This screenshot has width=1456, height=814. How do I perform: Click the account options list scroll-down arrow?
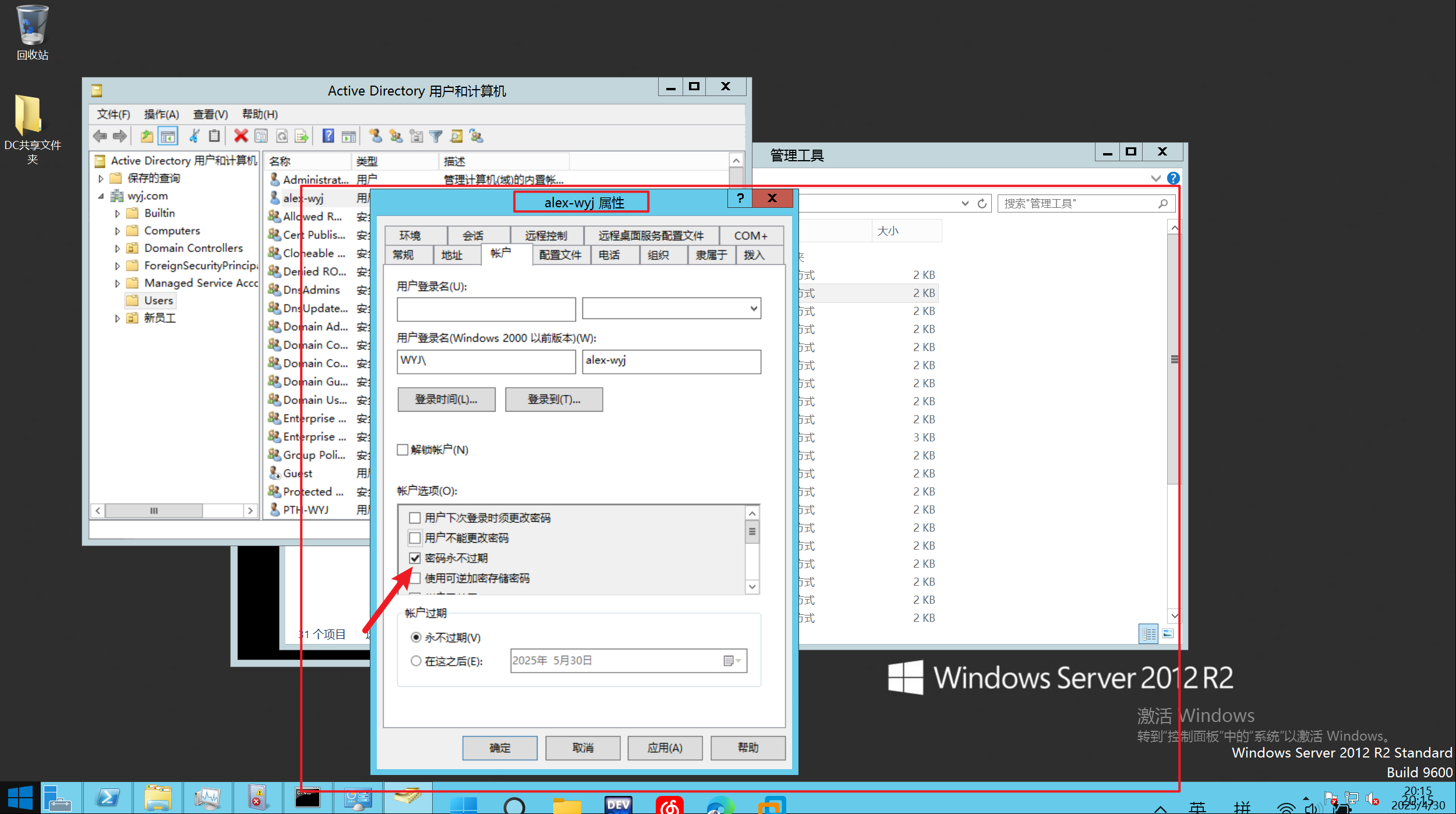pos(752,586)
